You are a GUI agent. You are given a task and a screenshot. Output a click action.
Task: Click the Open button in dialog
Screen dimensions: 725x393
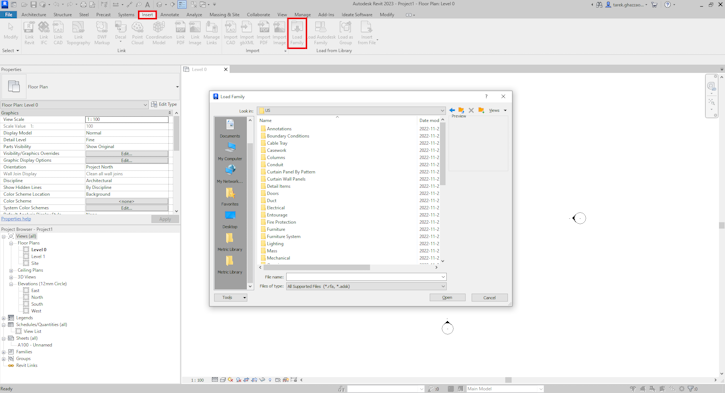point(447,297)
